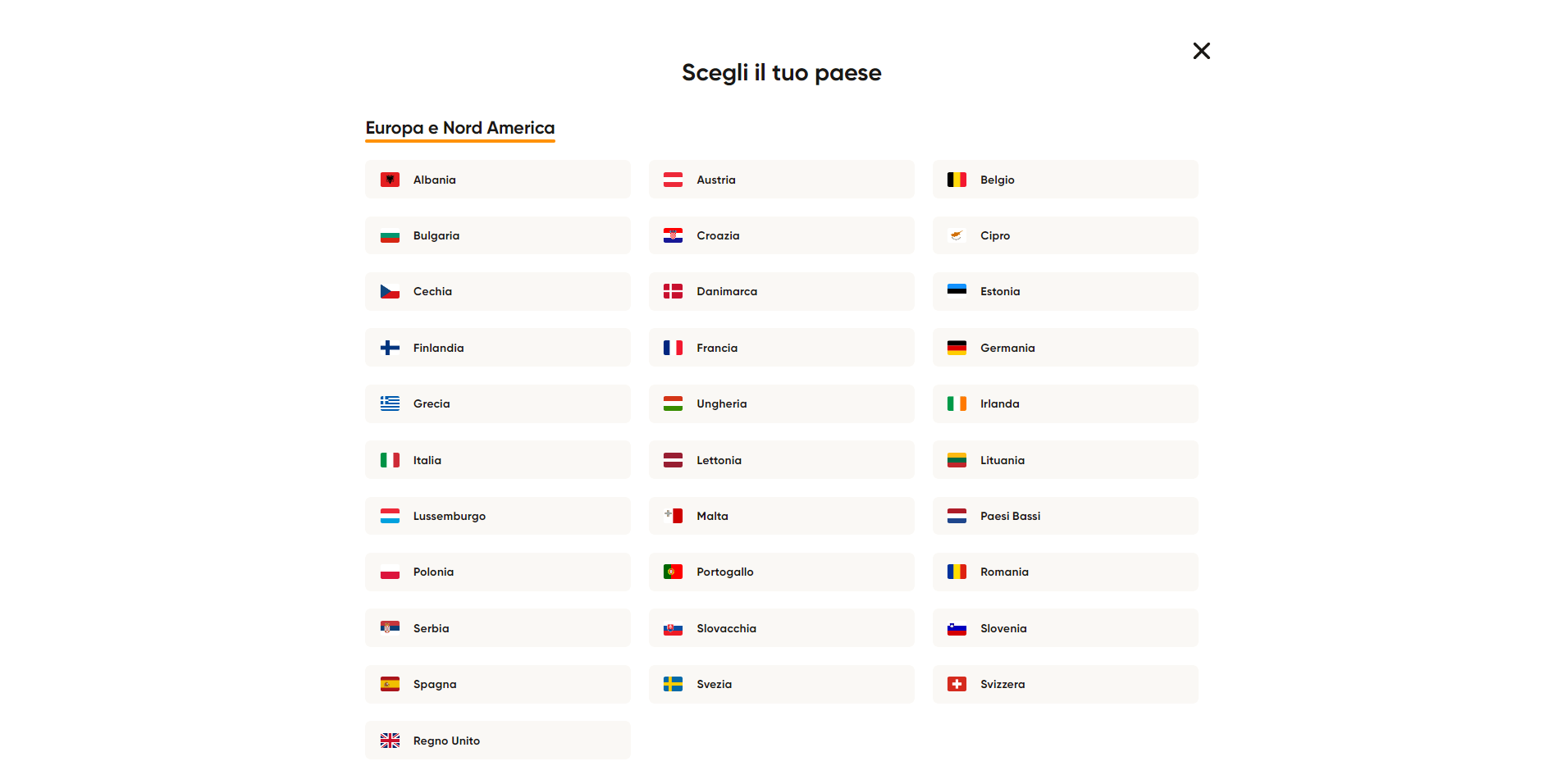
Task: Click the Albania flag icon
Action: [390, 180]
